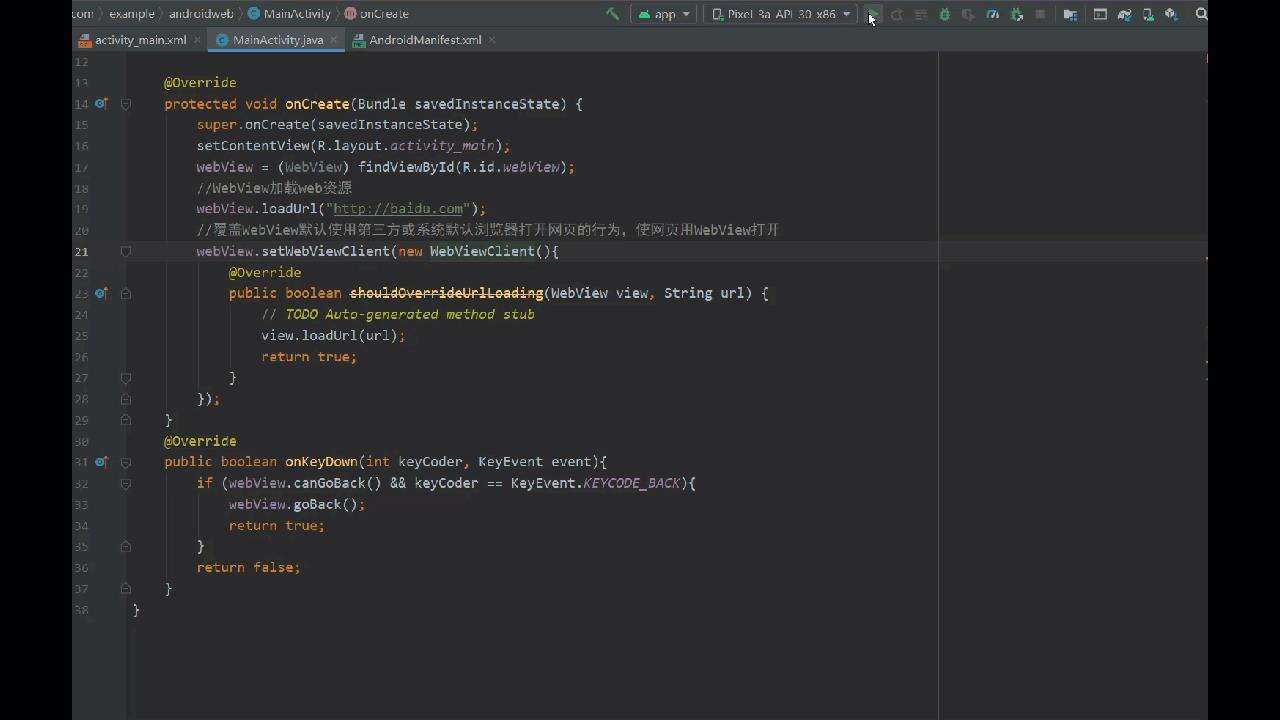Close the activity_main.xml tab
Screen dimensions: 1280x720
pos(196,40)
